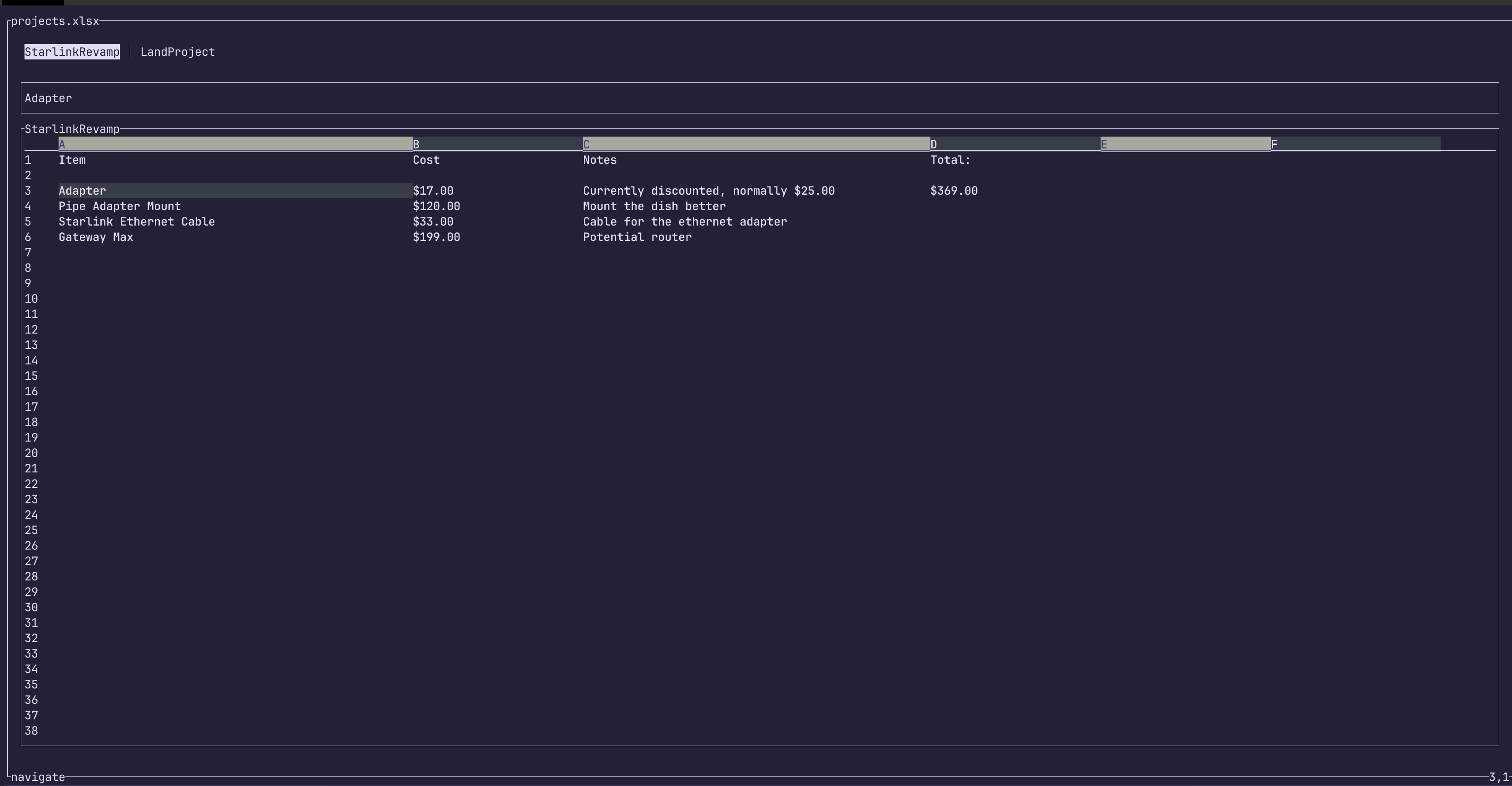Click the cell content input showing Adapter
The height and width of the screenshot is (786, 1512).
[x=760, y=98]
